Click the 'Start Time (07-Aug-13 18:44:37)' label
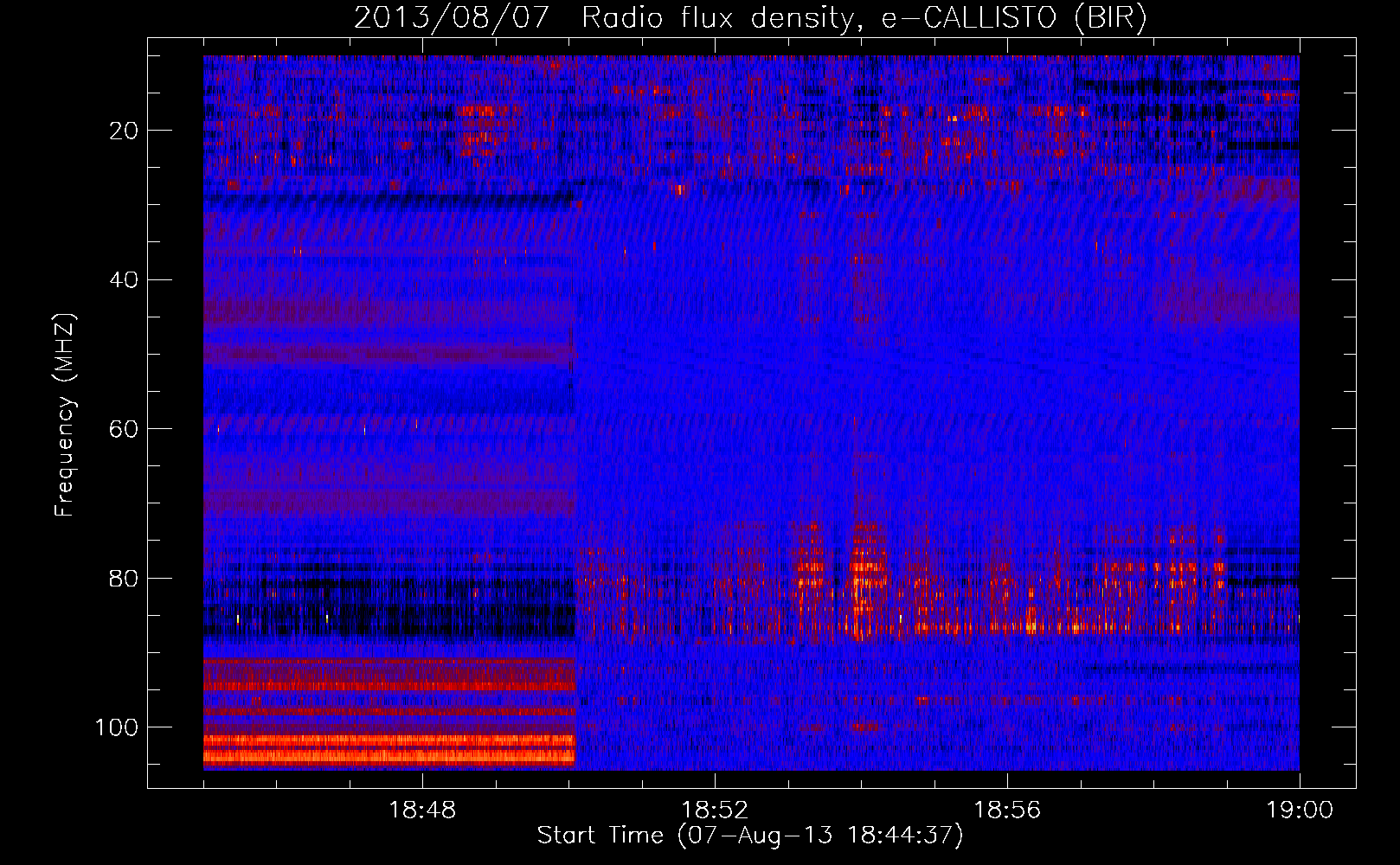1400x865 pixels. click(x=750, y=836)
